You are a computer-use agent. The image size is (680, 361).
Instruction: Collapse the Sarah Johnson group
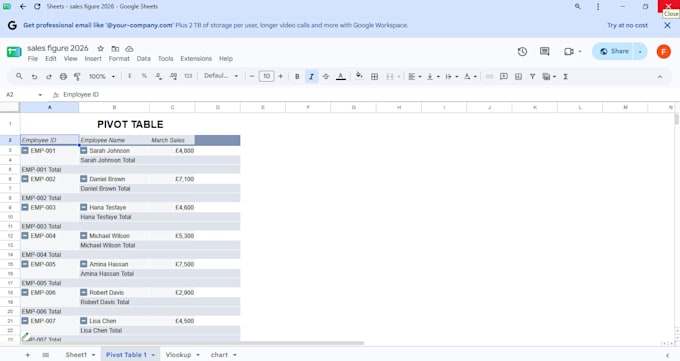[84, 151]
